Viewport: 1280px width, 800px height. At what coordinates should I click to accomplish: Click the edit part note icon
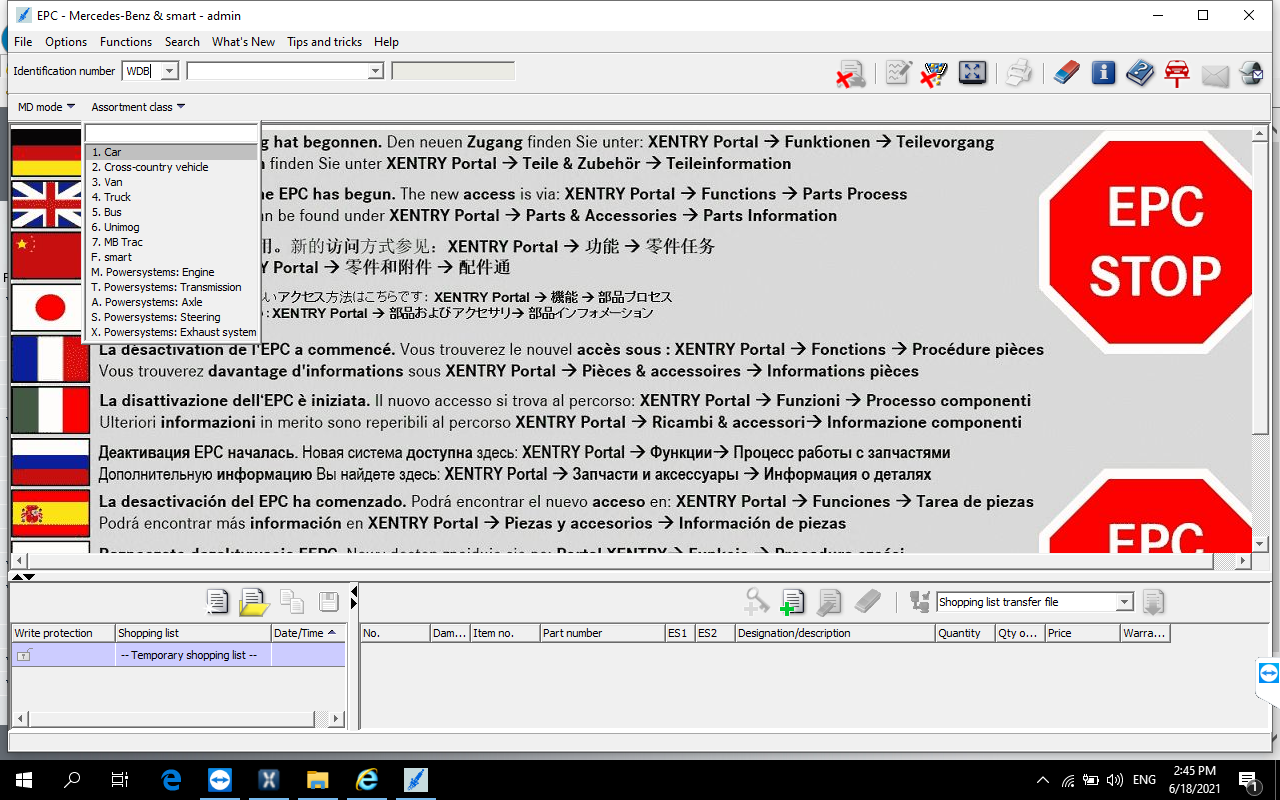829,602
